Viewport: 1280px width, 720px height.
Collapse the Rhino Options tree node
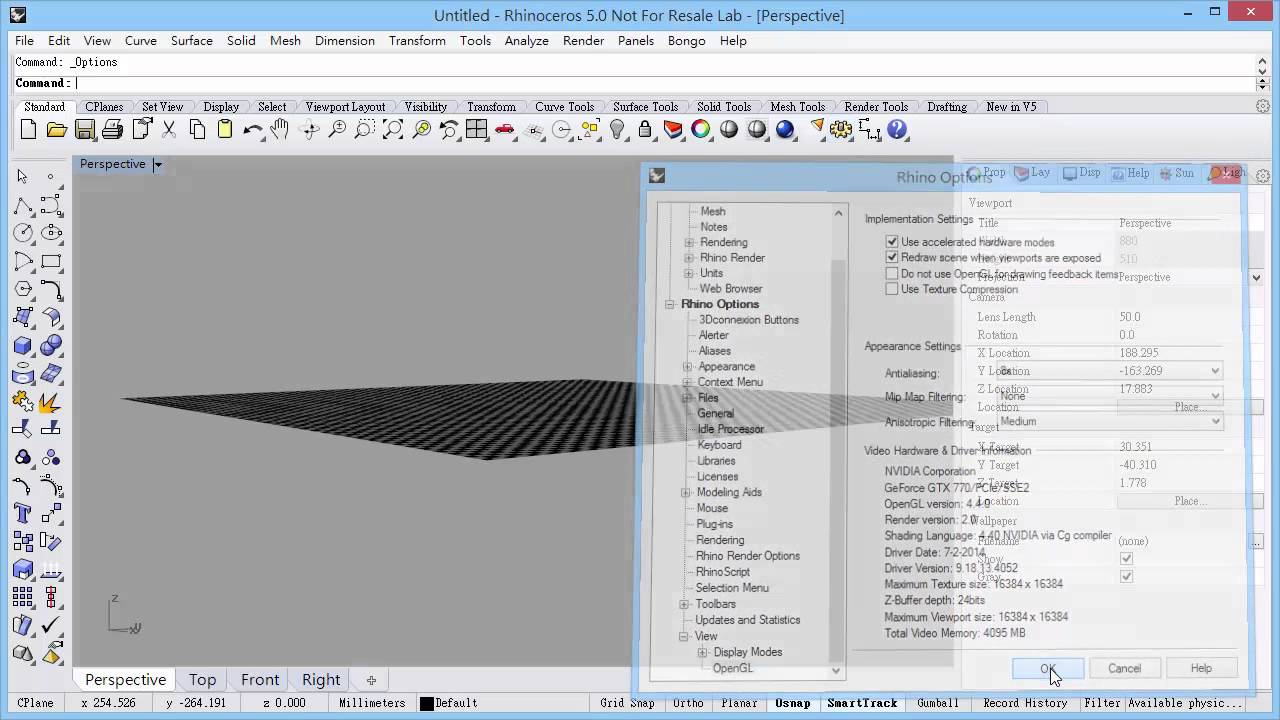click(670, 304)
